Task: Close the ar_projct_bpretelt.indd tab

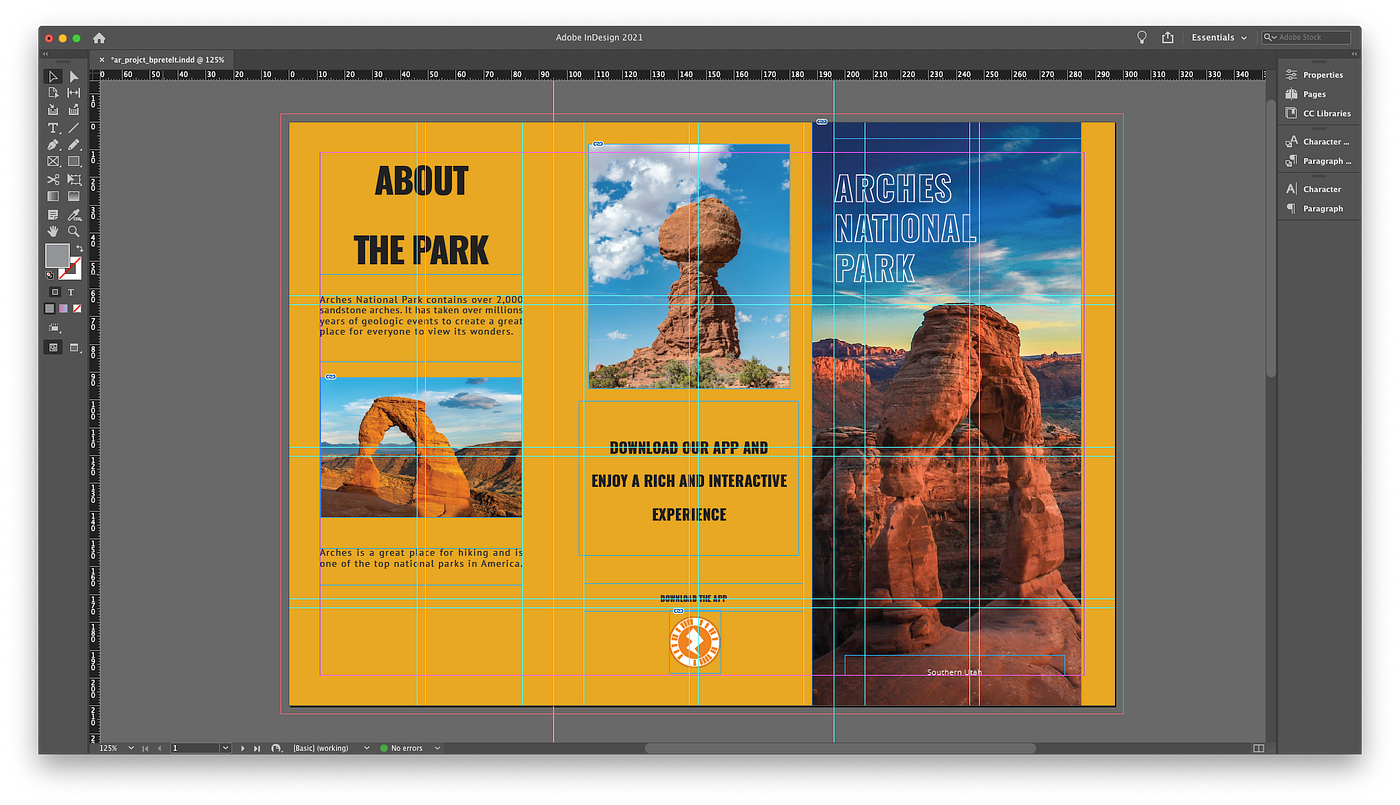Action: pos(102,60)
